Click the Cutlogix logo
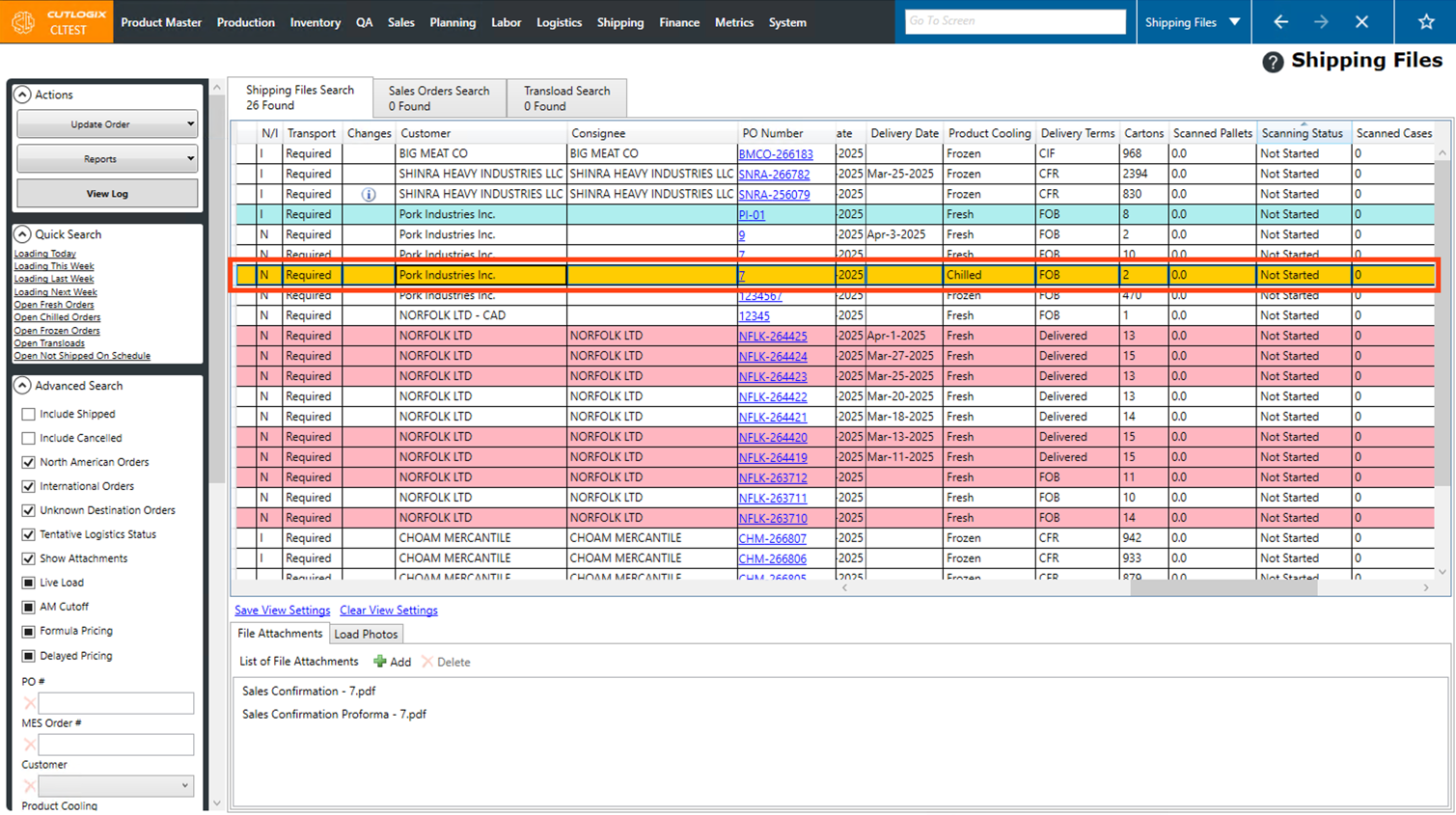The width and height of the screenshot is (1456, 815). click(x=24, y=22)
